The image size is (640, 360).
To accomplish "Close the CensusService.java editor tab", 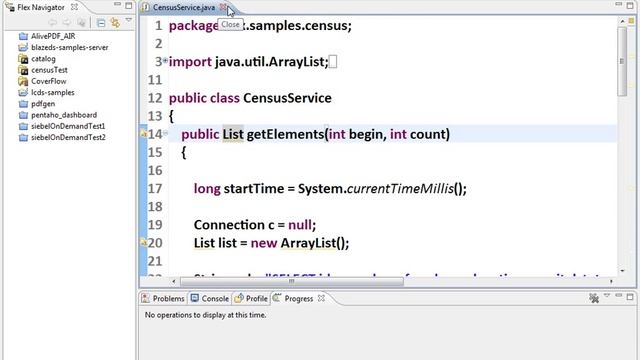I will 223,7.
